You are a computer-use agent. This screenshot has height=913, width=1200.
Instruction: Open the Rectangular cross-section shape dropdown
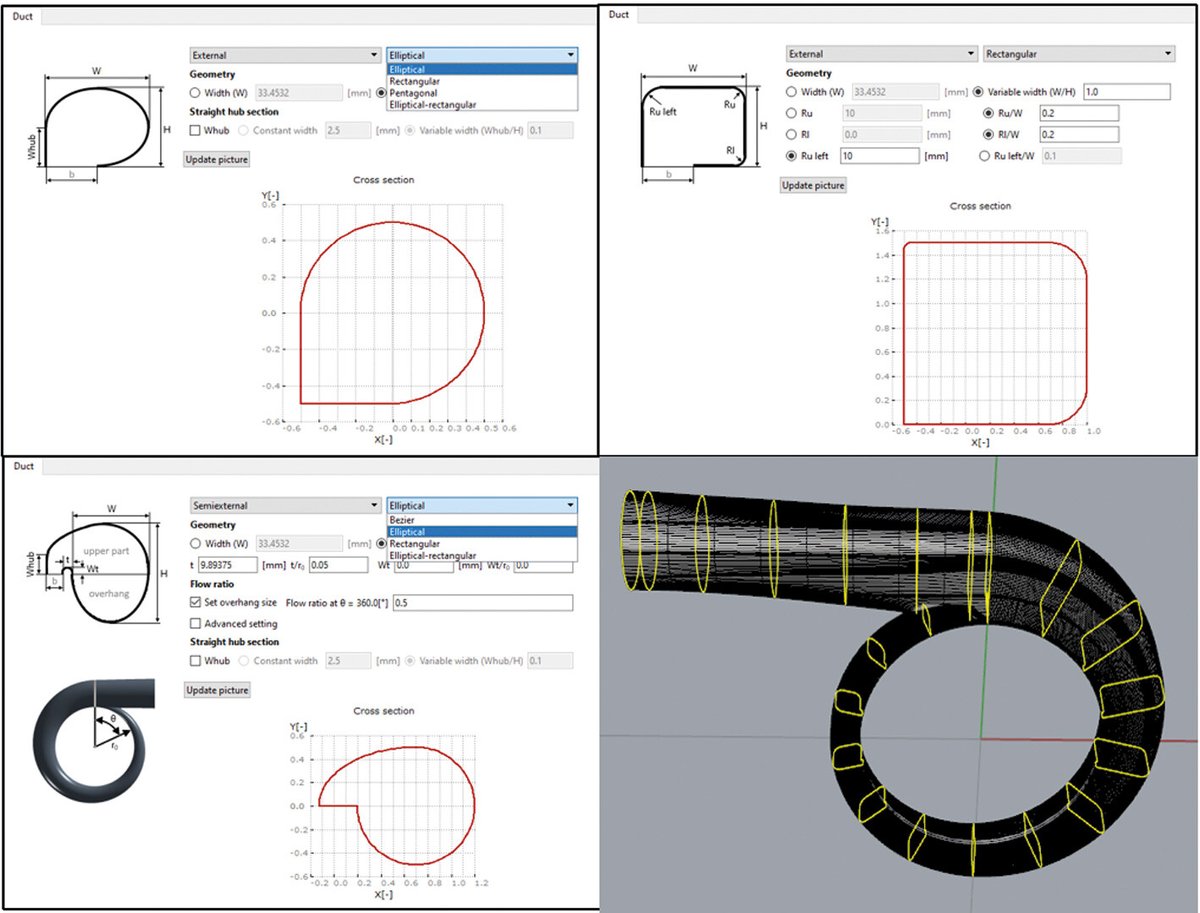[x=1078, y=53]
